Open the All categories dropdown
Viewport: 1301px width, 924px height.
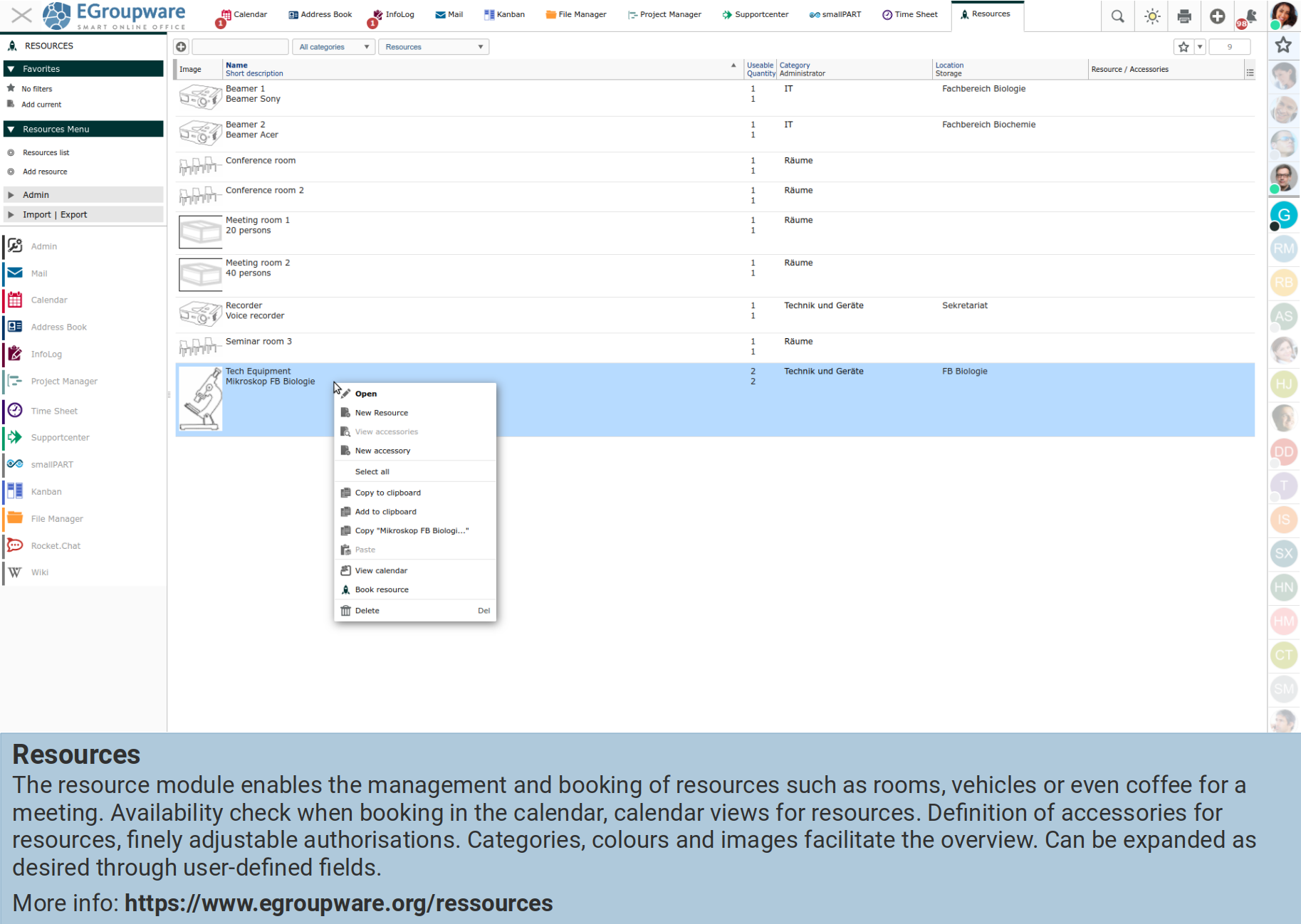point(334,47)
